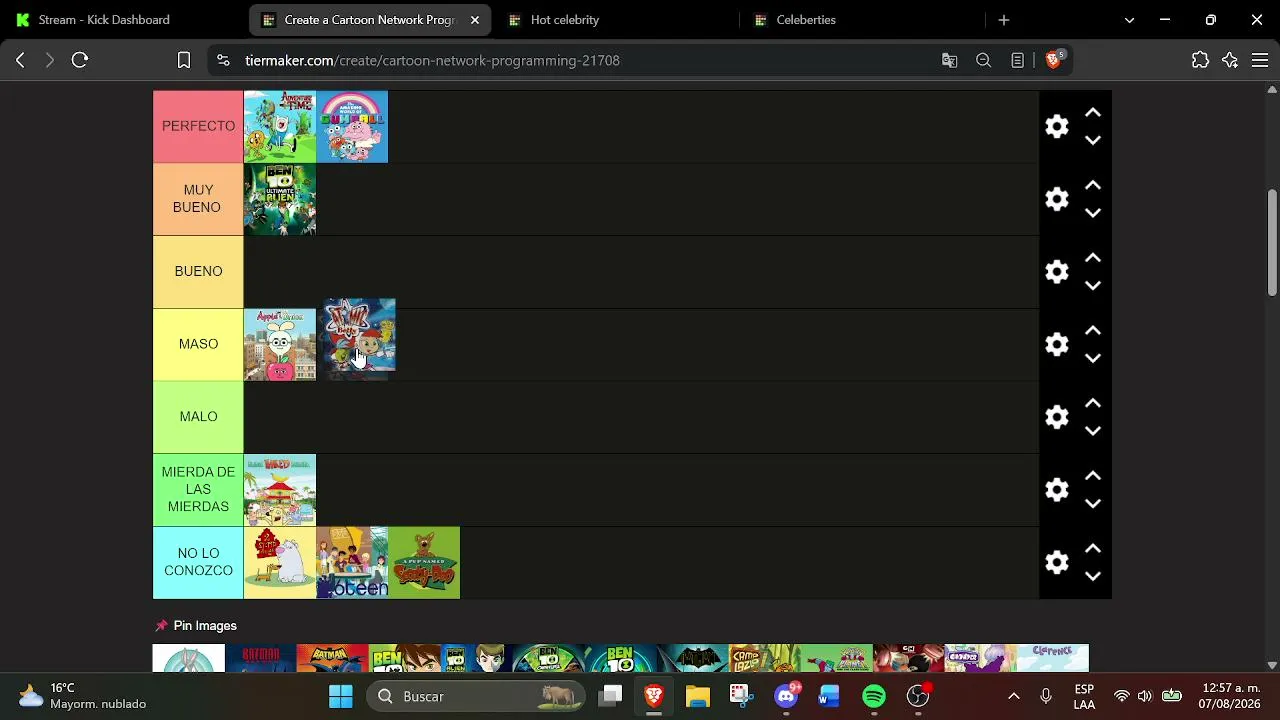Open the Leo AI sparkle icon
Viewport: 1280px width, 720px height.
tap(1230, 60)
